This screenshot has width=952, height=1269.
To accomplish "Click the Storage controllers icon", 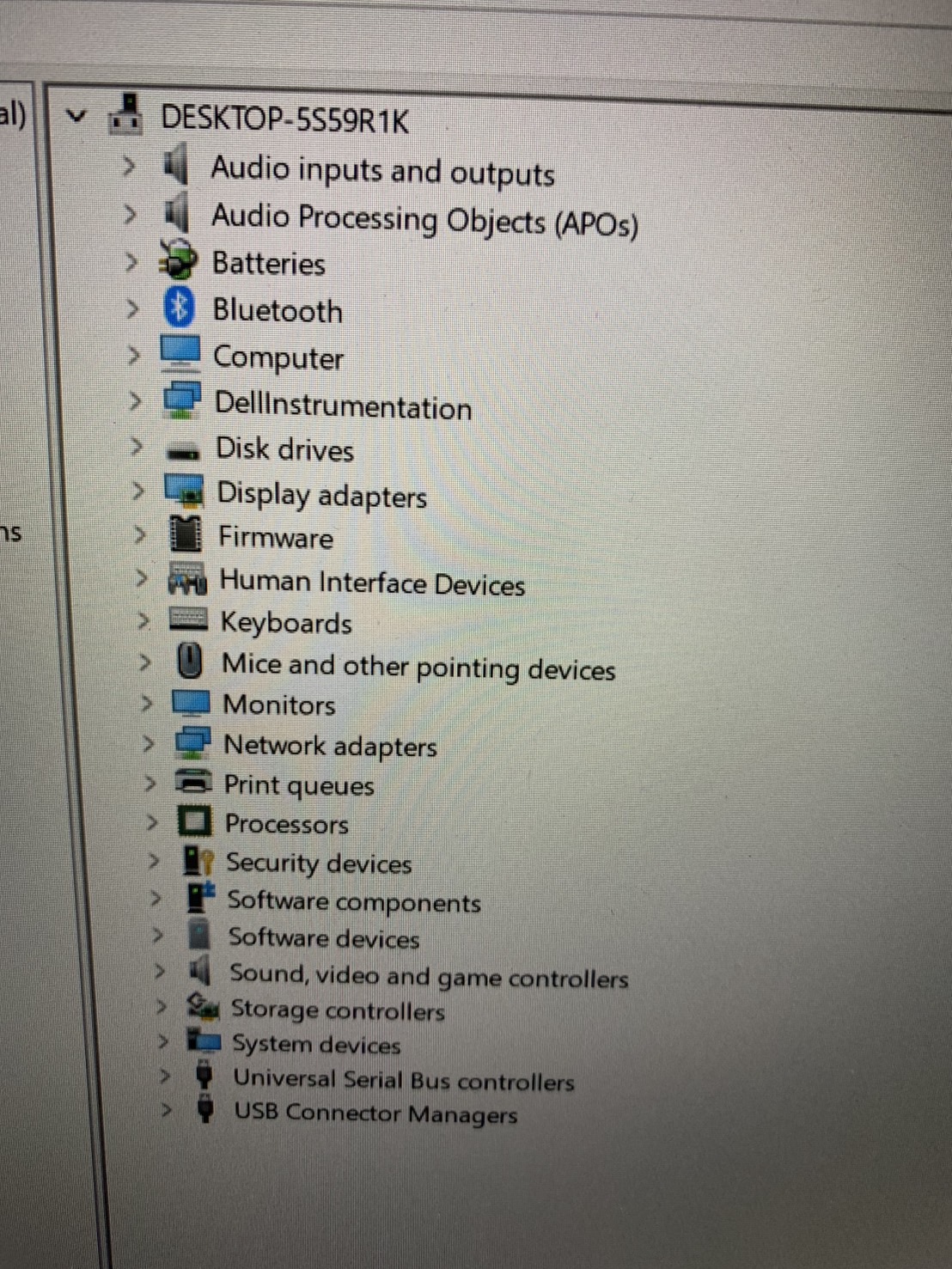I will [203, 1006].
